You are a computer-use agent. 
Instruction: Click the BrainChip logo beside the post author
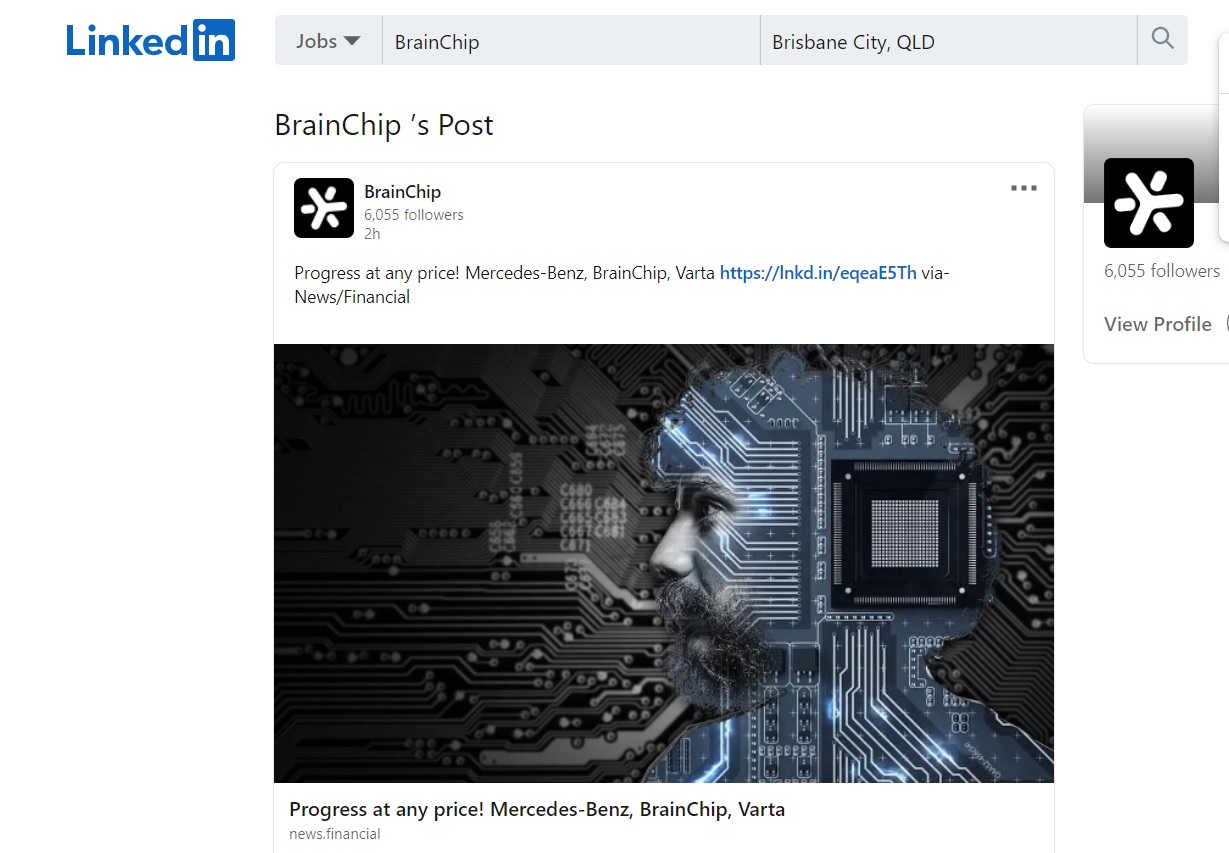coord(324,208)
